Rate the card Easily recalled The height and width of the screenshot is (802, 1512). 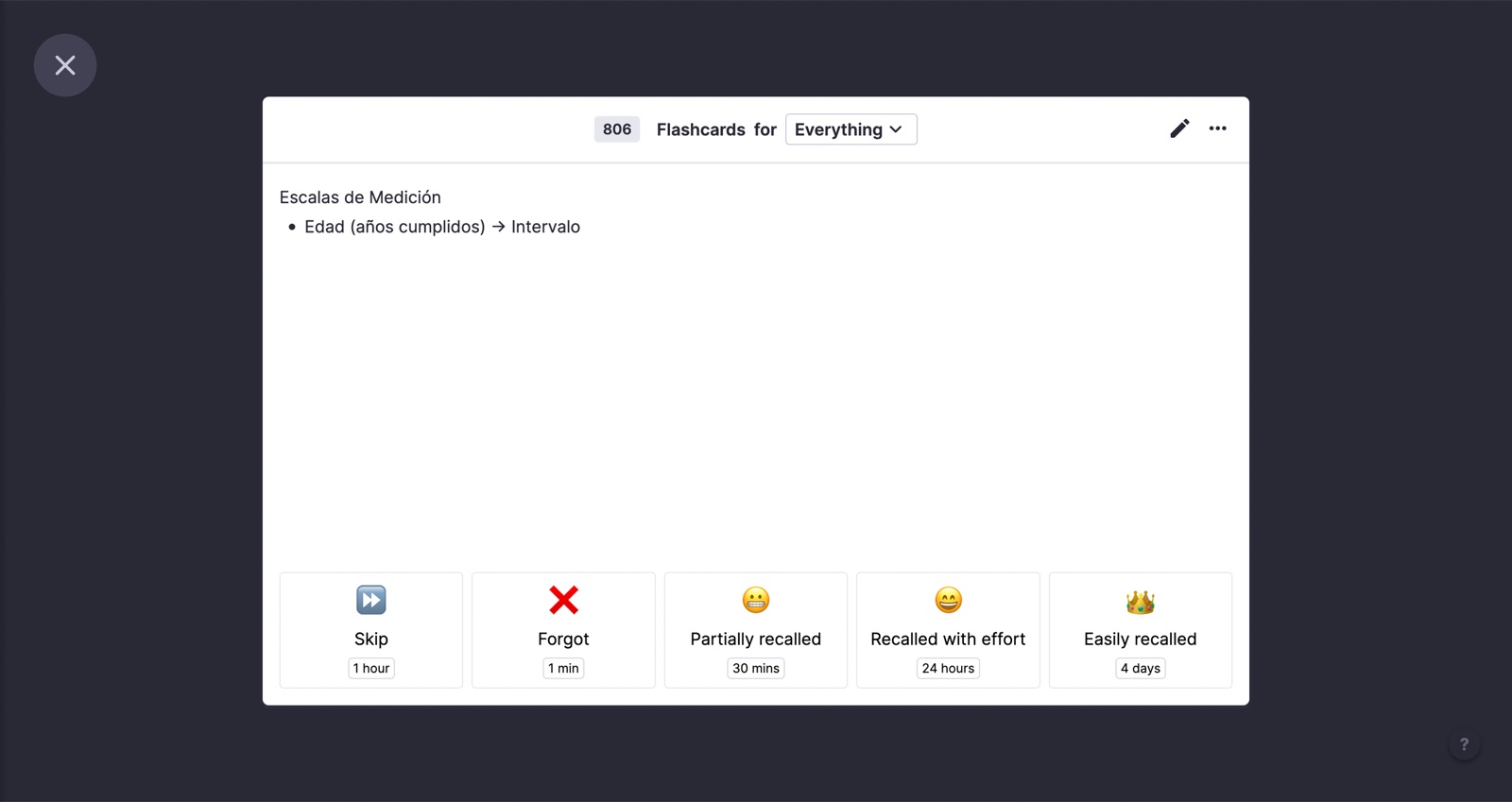1141,630
